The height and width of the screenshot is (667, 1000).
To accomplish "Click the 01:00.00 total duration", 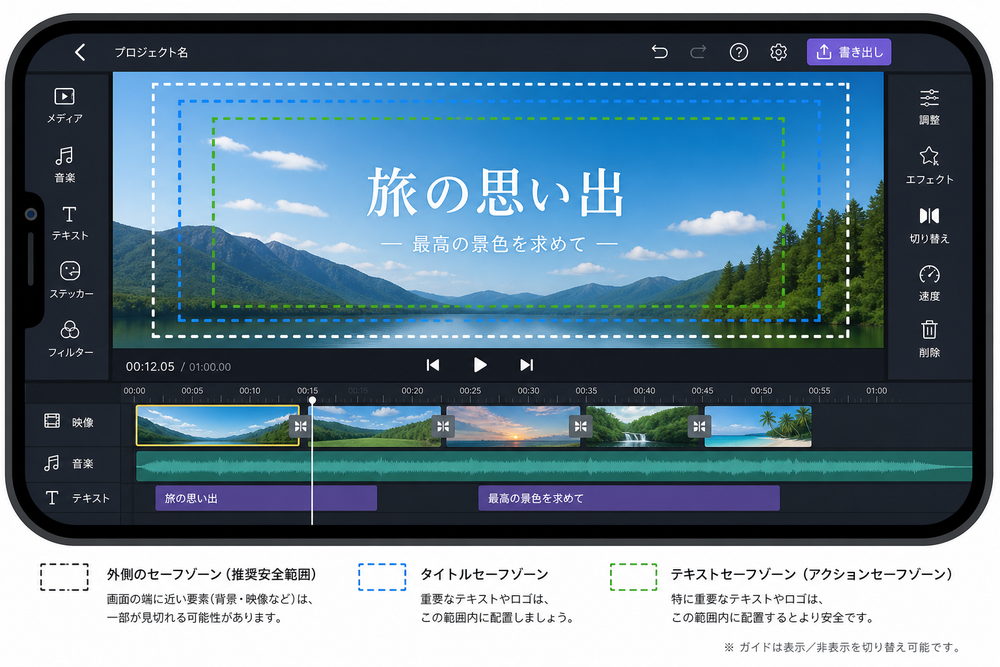I will [x=210, y=367].
